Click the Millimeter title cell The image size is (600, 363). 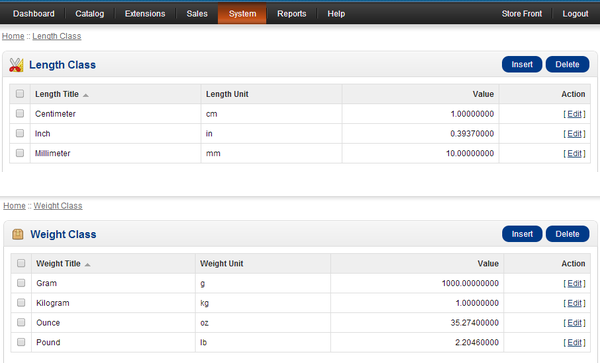(x=116, y=153)
